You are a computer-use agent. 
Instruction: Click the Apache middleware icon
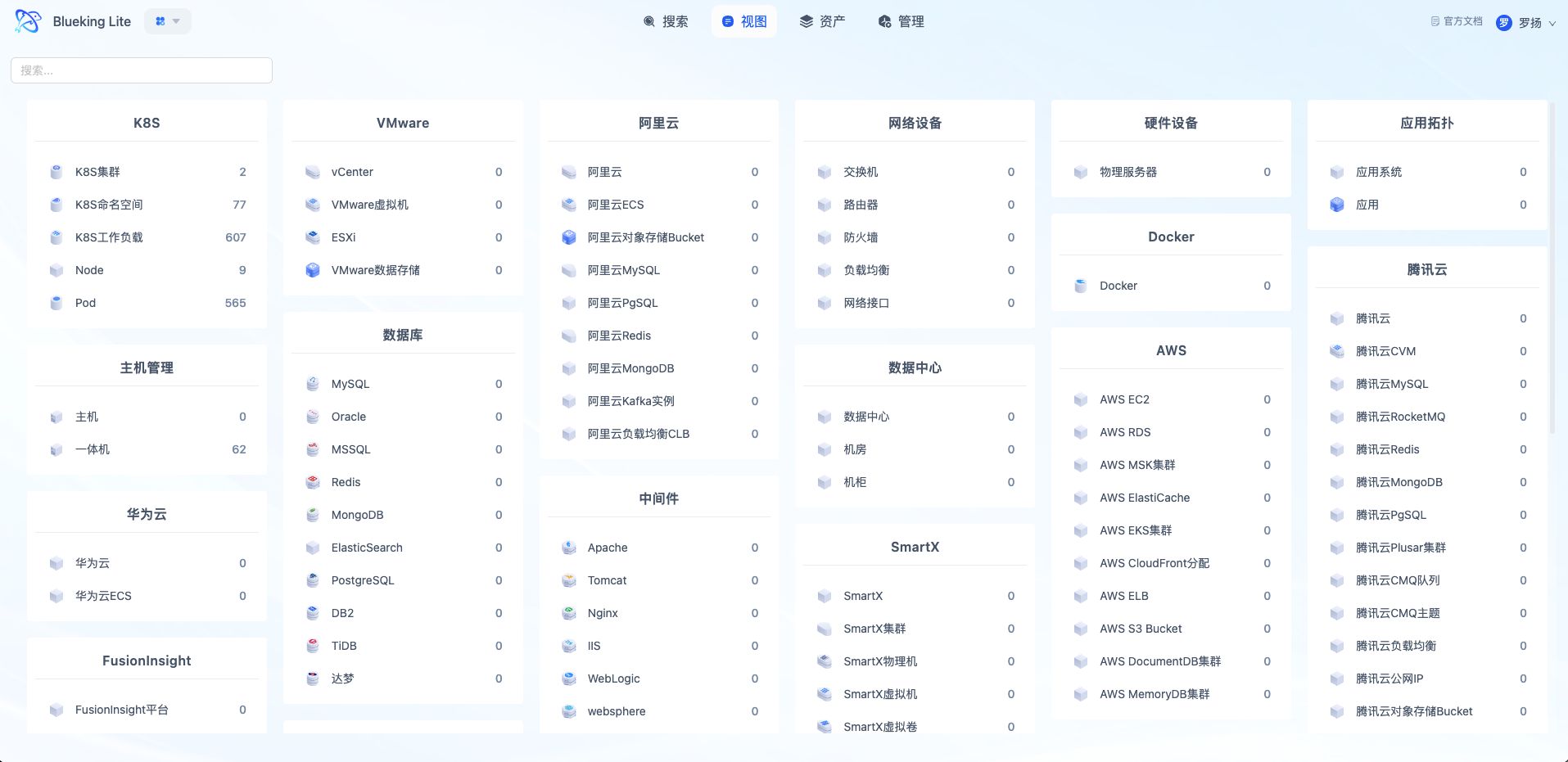click(569, 548)
